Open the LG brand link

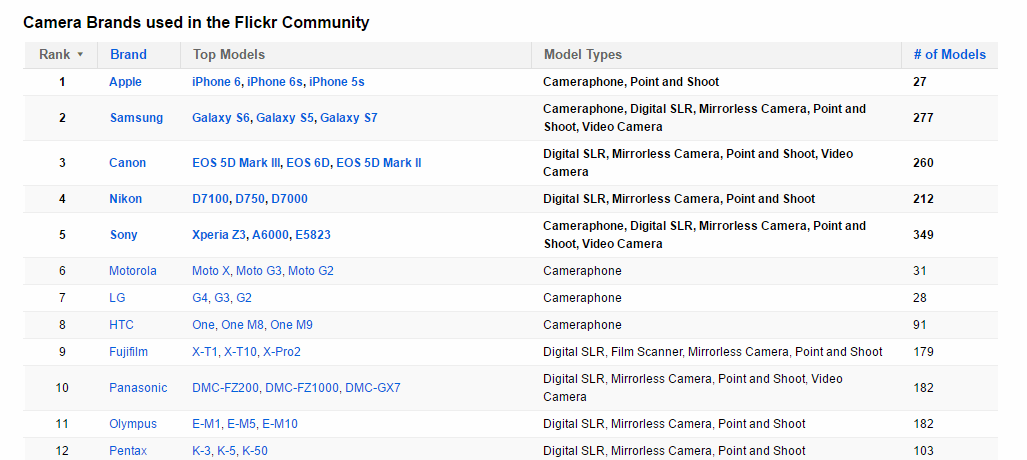[x=117, y=297]
